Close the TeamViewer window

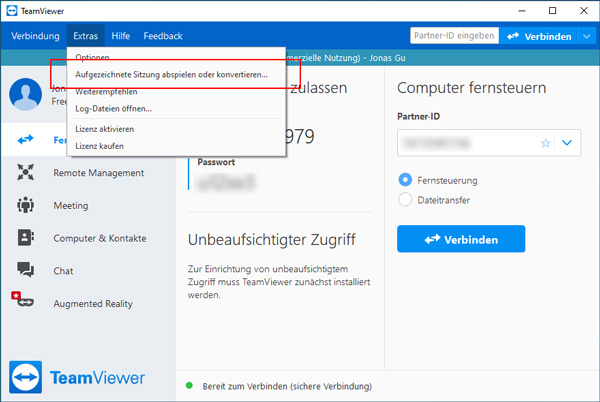pyautogui.click(x=584, y=11)
